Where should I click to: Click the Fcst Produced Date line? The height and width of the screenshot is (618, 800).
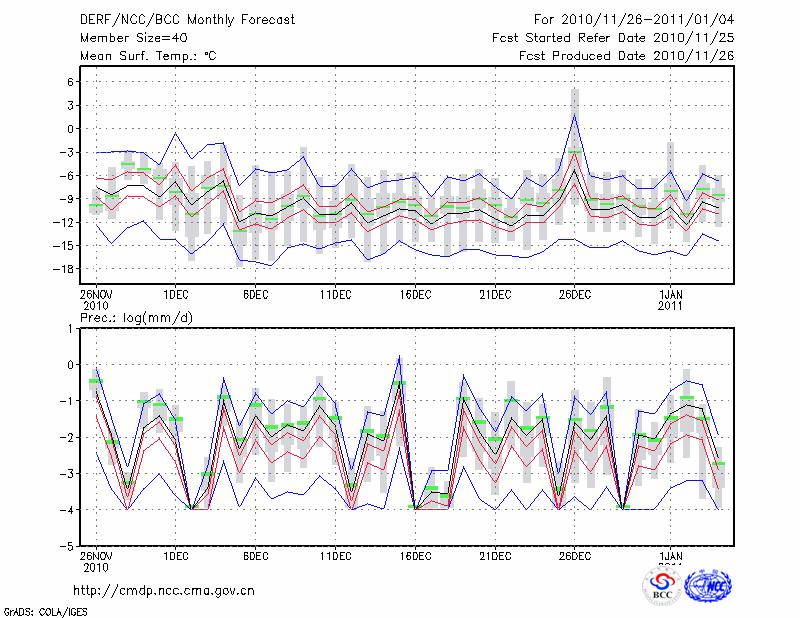[x=626, y=55]
